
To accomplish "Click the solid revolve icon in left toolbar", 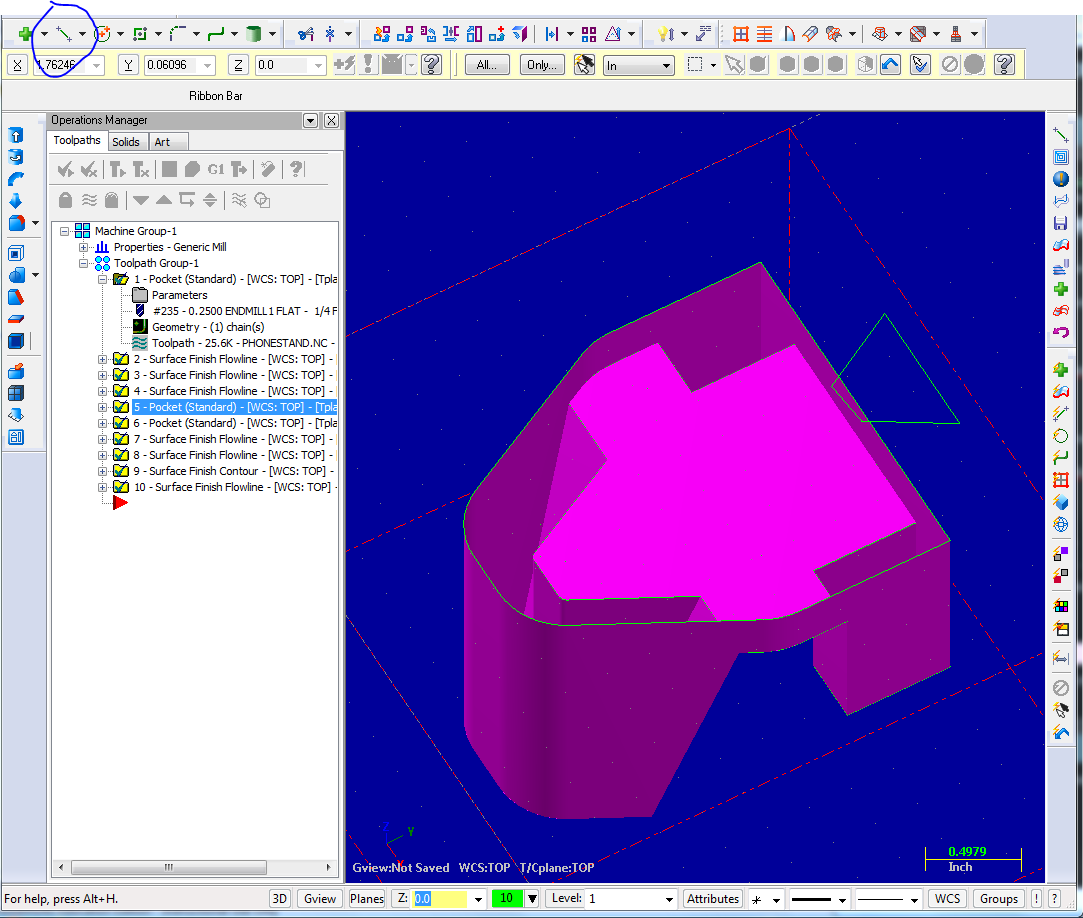I will click(x=16, y=157).
